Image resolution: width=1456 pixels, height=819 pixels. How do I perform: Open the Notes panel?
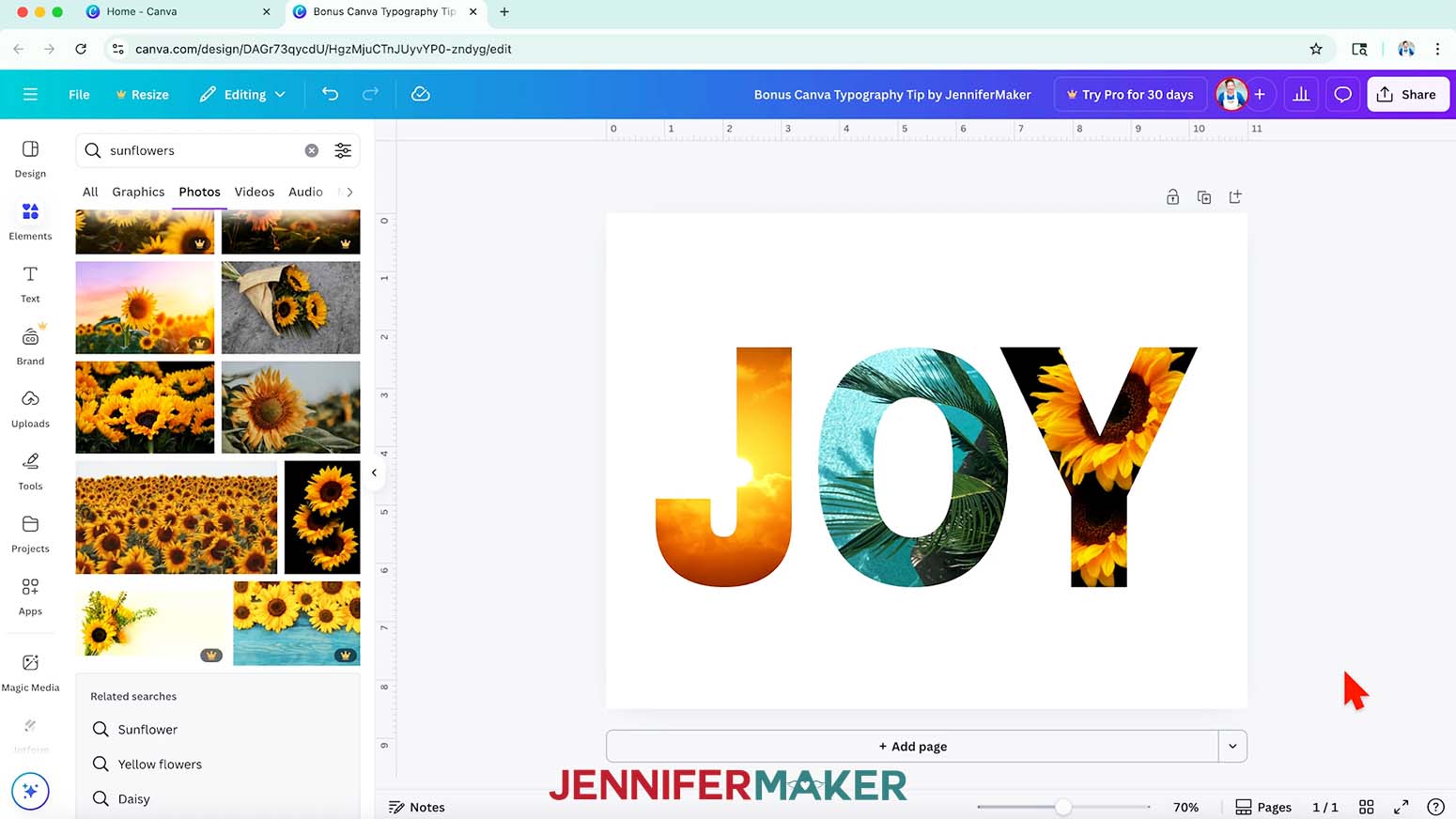pos(417,807)
